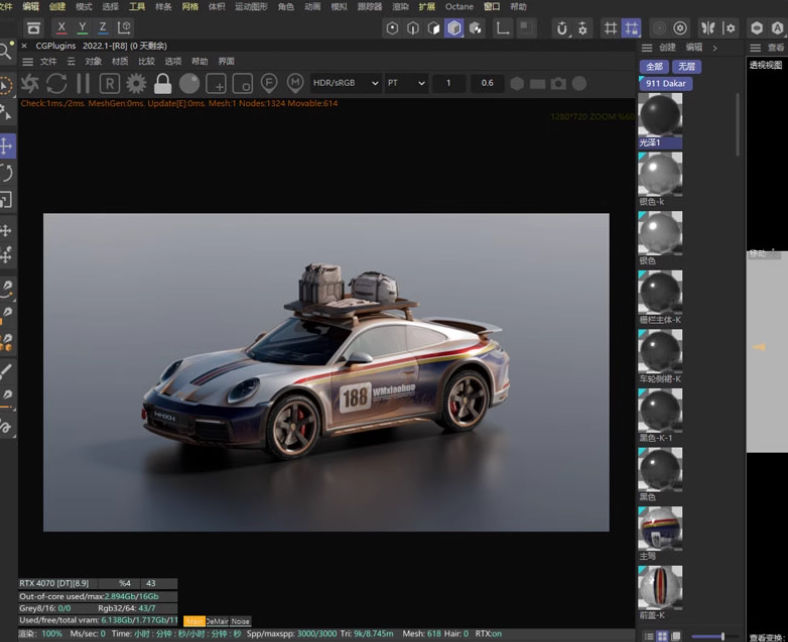Viewport: 788px width, 642px height.
Task: Open the Live Viewer 选项 menu
Action: (173, 62)
